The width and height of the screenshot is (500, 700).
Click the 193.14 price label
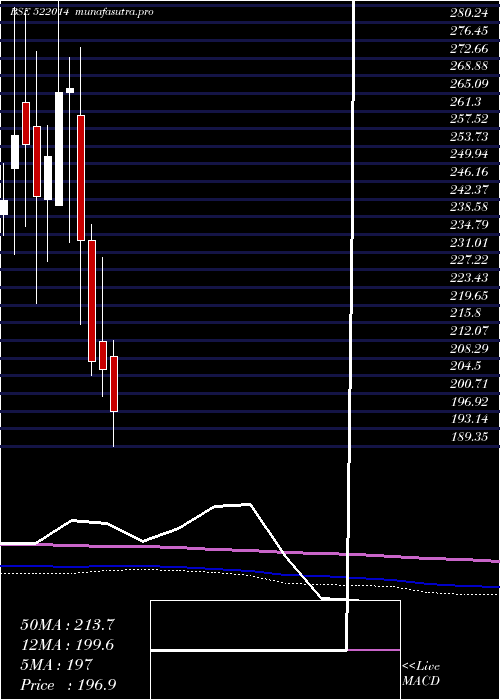pyautogui.click(x=469, y=419)
